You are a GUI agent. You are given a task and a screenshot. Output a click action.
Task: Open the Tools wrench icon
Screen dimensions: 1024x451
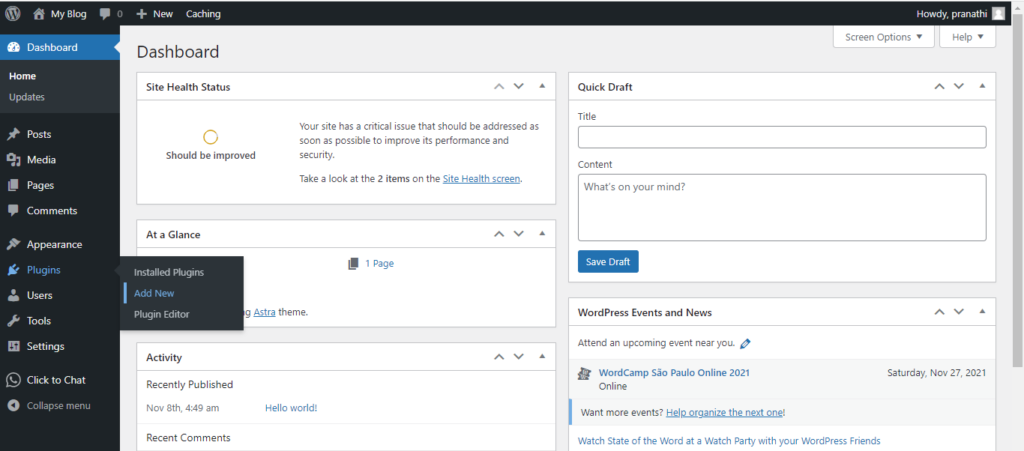coord(13,321)
